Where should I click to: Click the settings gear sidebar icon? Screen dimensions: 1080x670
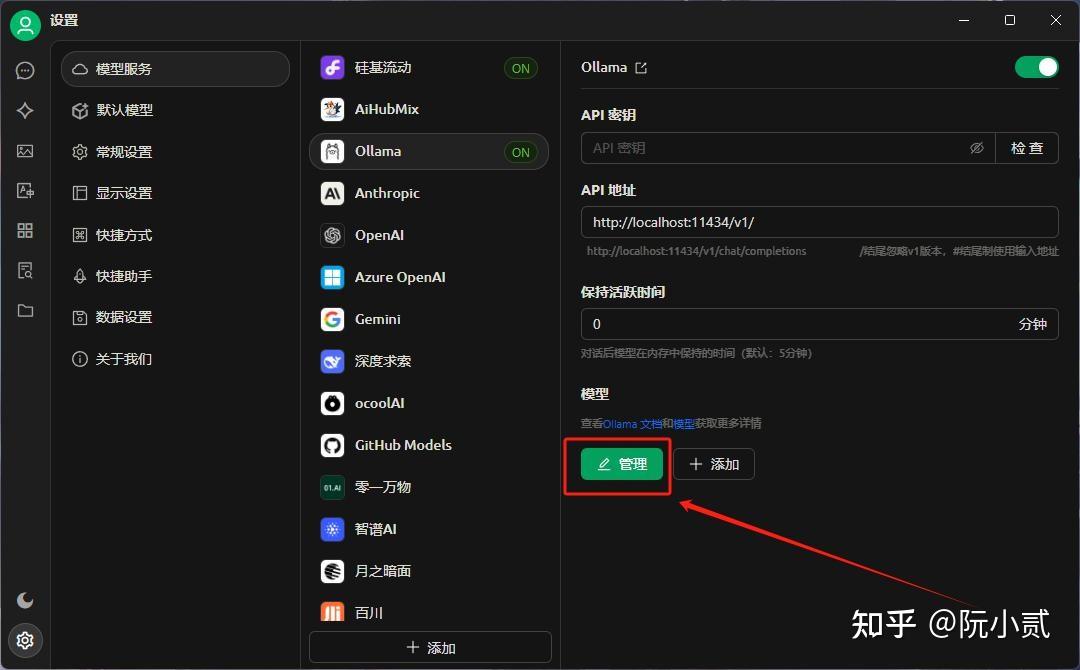click(25, 640)
